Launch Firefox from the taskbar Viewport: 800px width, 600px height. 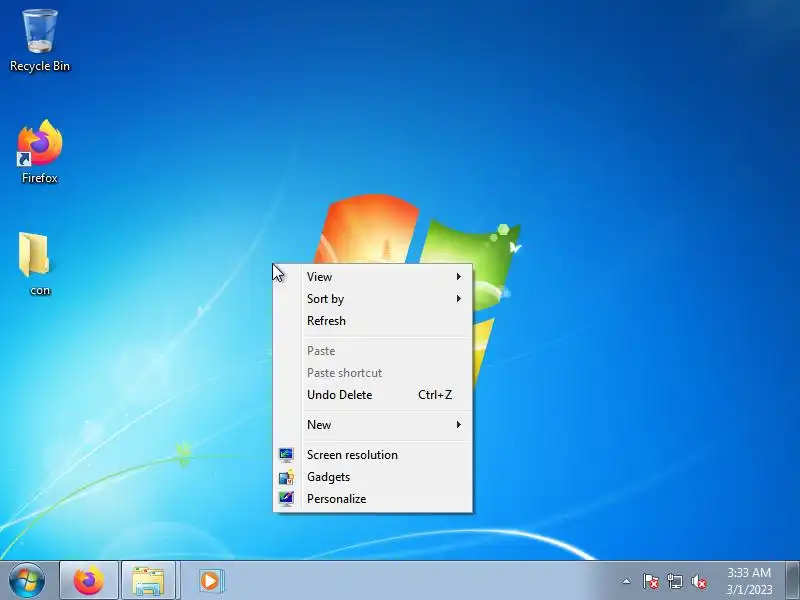pyautogui.click(x=89, y=581)
